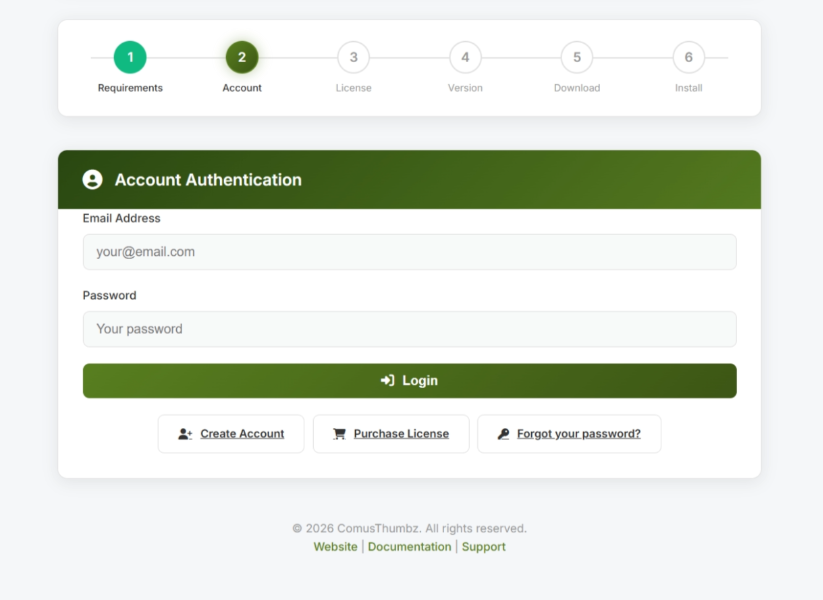Select step 5 Download circle
Viewport: 823px width, 600px height.
coord(577,58)
